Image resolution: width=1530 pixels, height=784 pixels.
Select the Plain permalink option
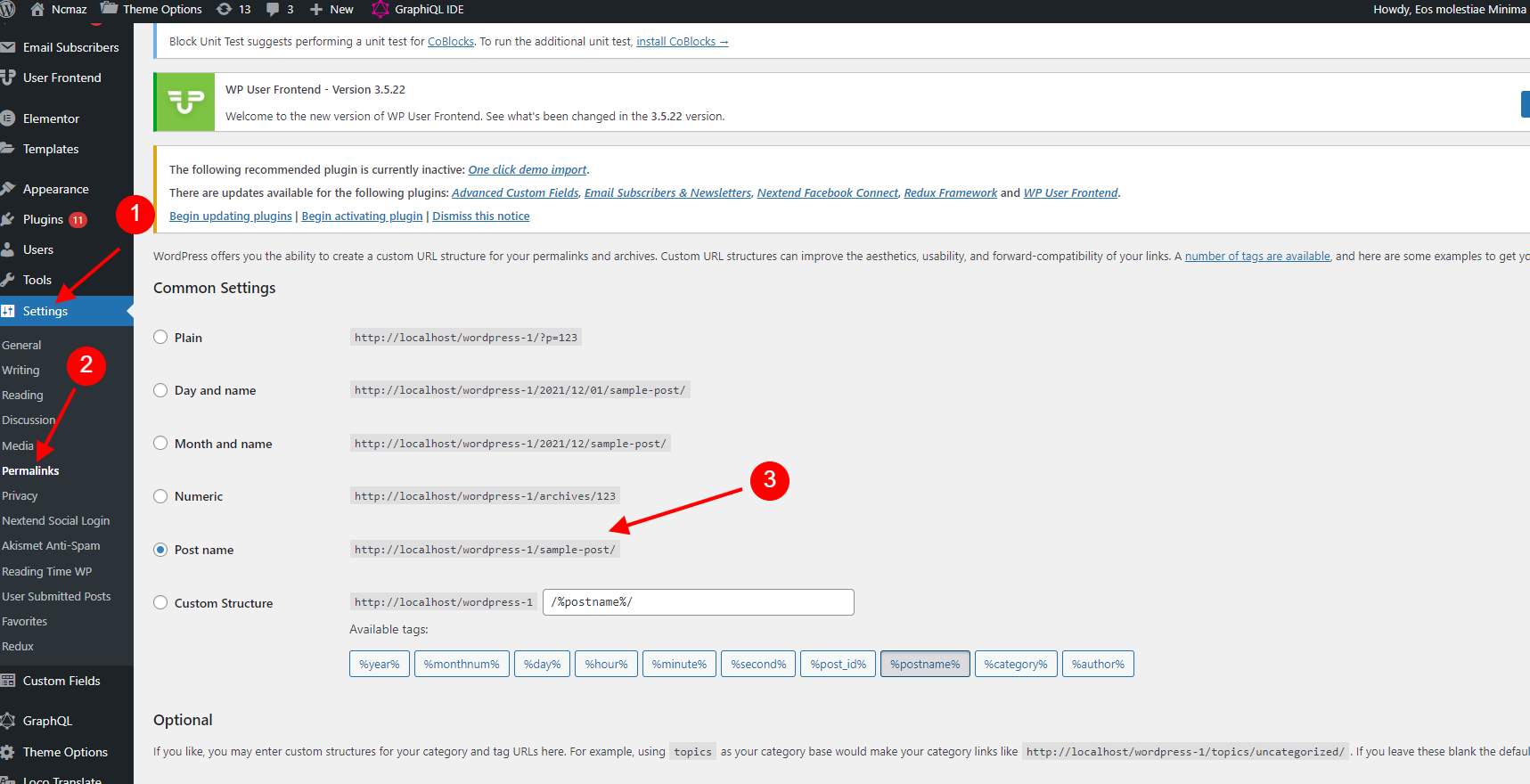[160, 337]
